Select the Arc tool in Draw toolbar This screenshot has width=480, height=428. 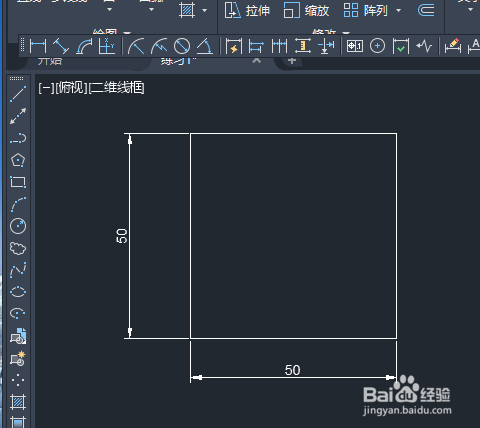click(18, 204)
